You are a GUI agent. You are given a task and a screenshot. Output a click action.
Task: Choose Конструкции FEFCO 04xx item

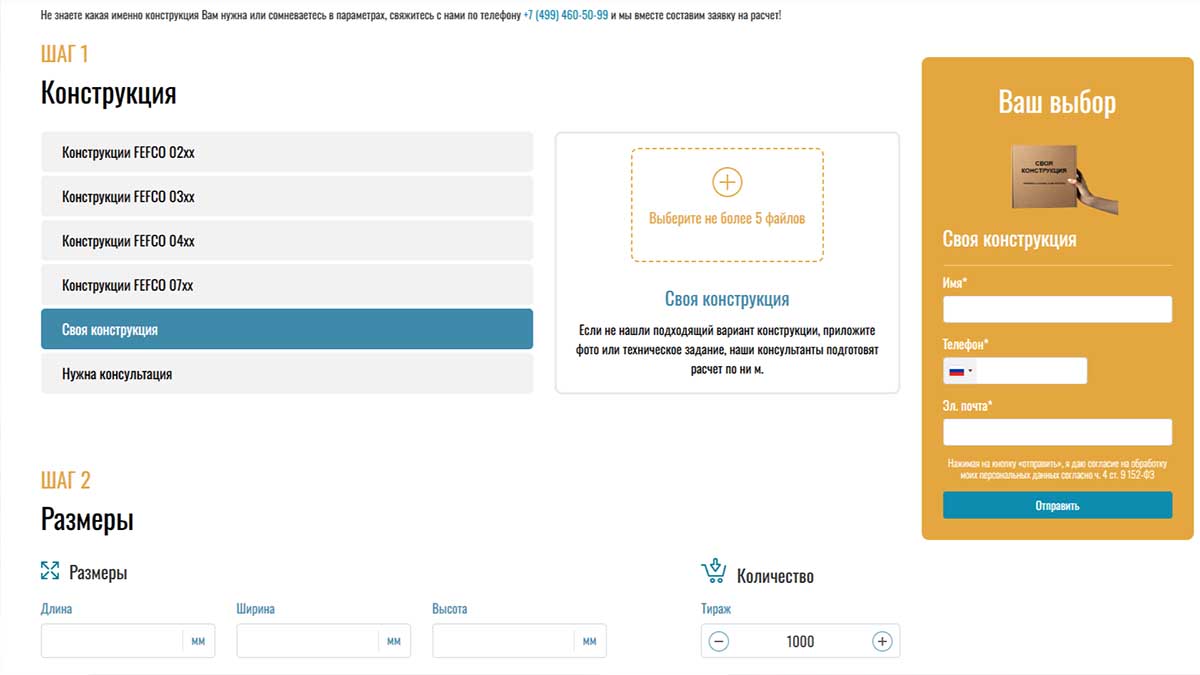(x=286, y=241)
